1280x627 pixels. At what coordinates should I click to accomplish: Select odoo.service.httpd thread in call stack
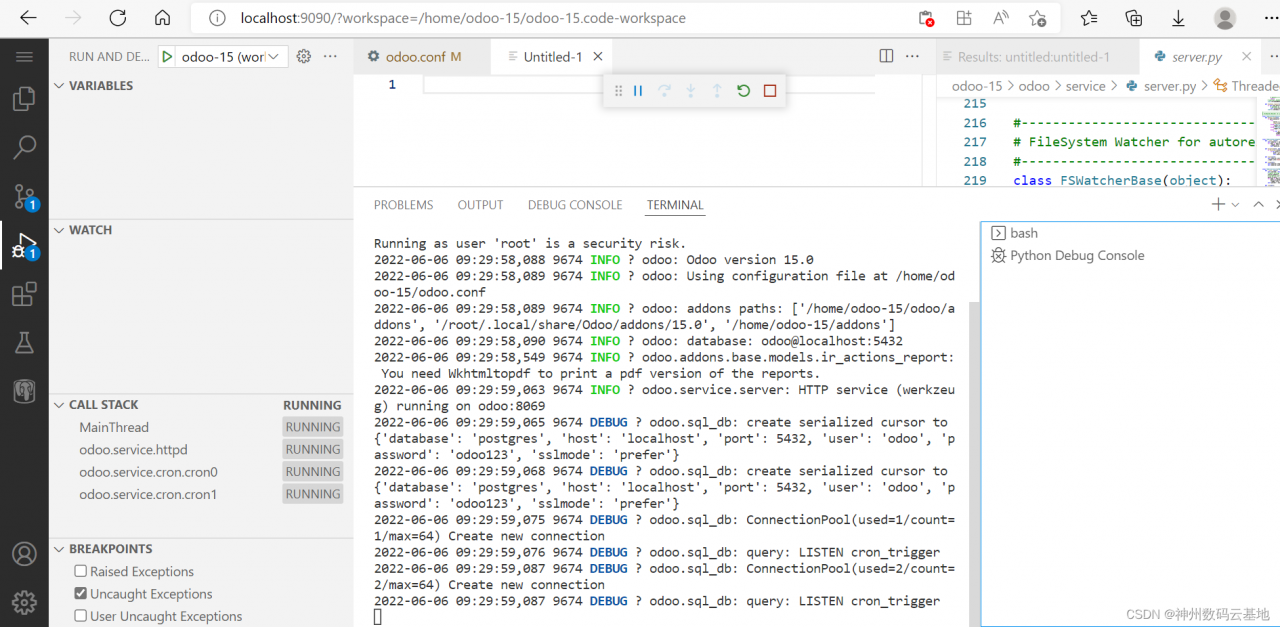[x=199, y=450]
